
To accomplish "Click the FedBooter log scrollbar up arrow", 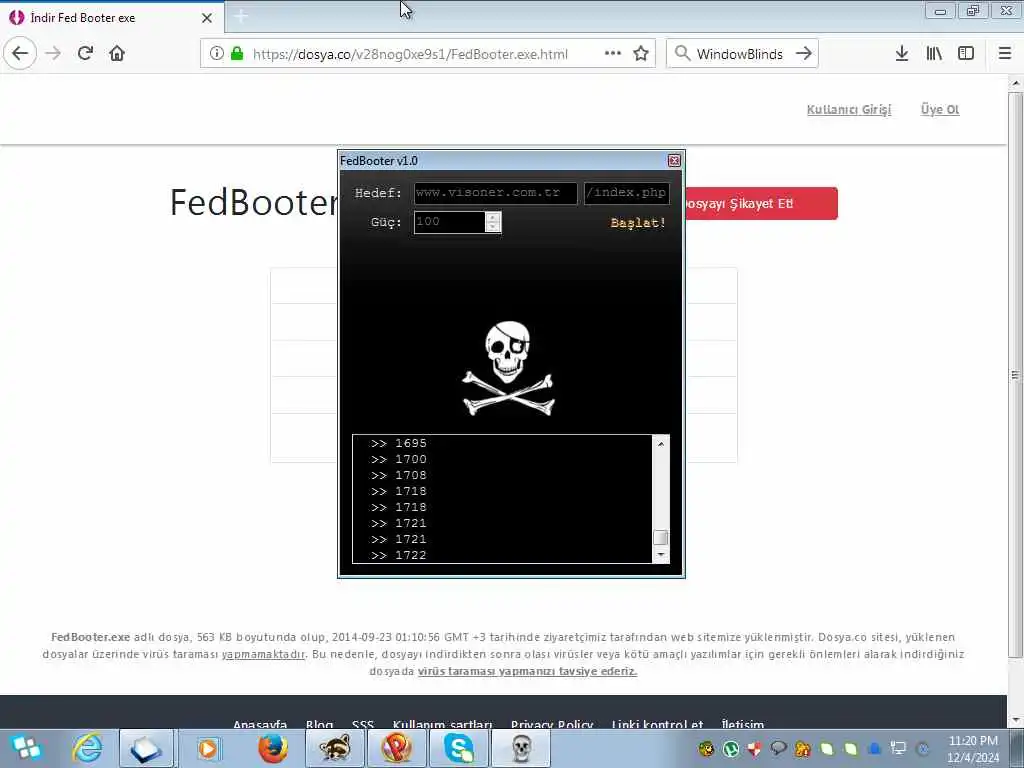I will (661, 444).
